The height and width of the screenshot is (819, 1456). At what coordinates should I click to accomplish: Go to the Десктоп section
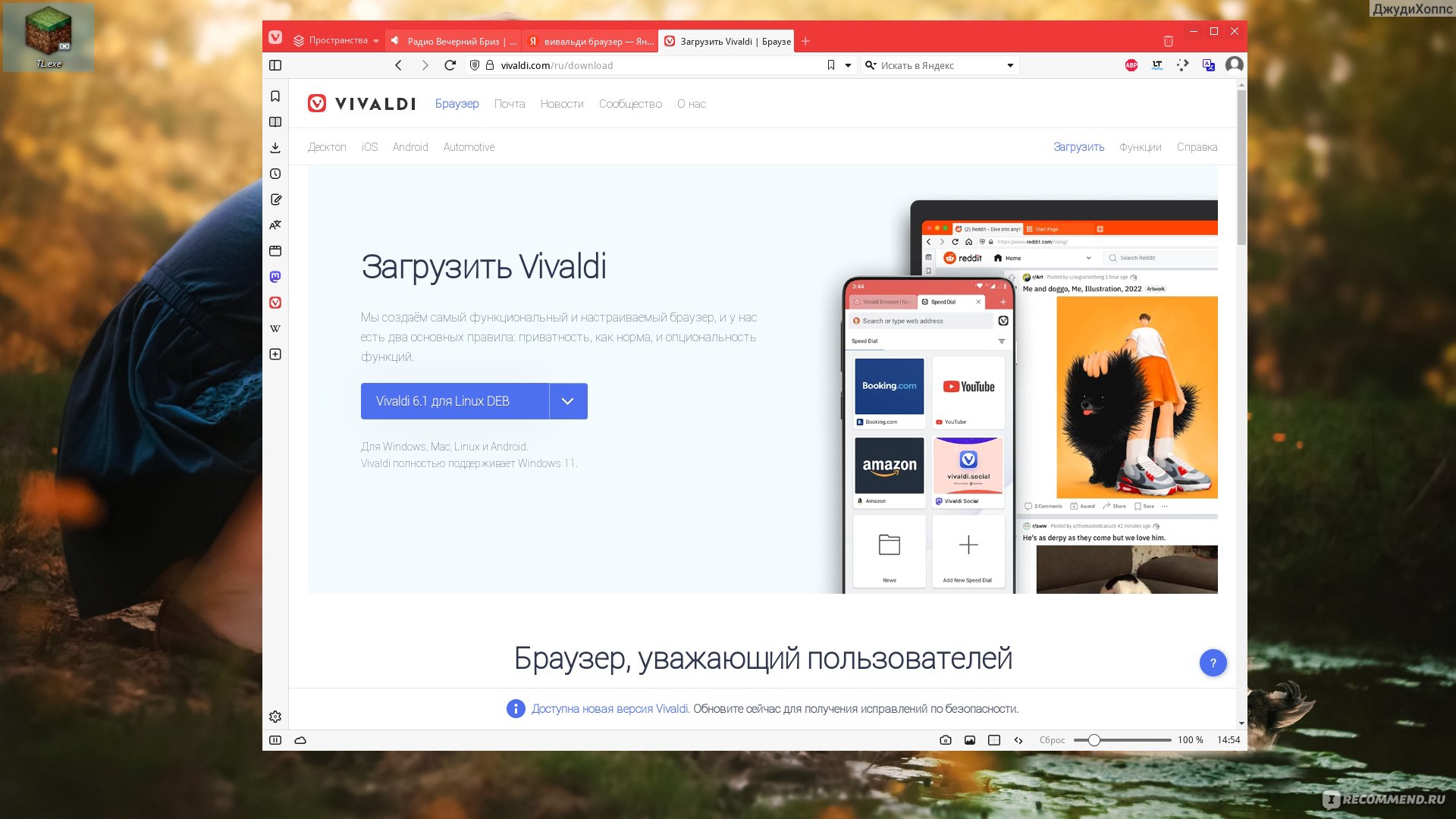tap(327, 147)
